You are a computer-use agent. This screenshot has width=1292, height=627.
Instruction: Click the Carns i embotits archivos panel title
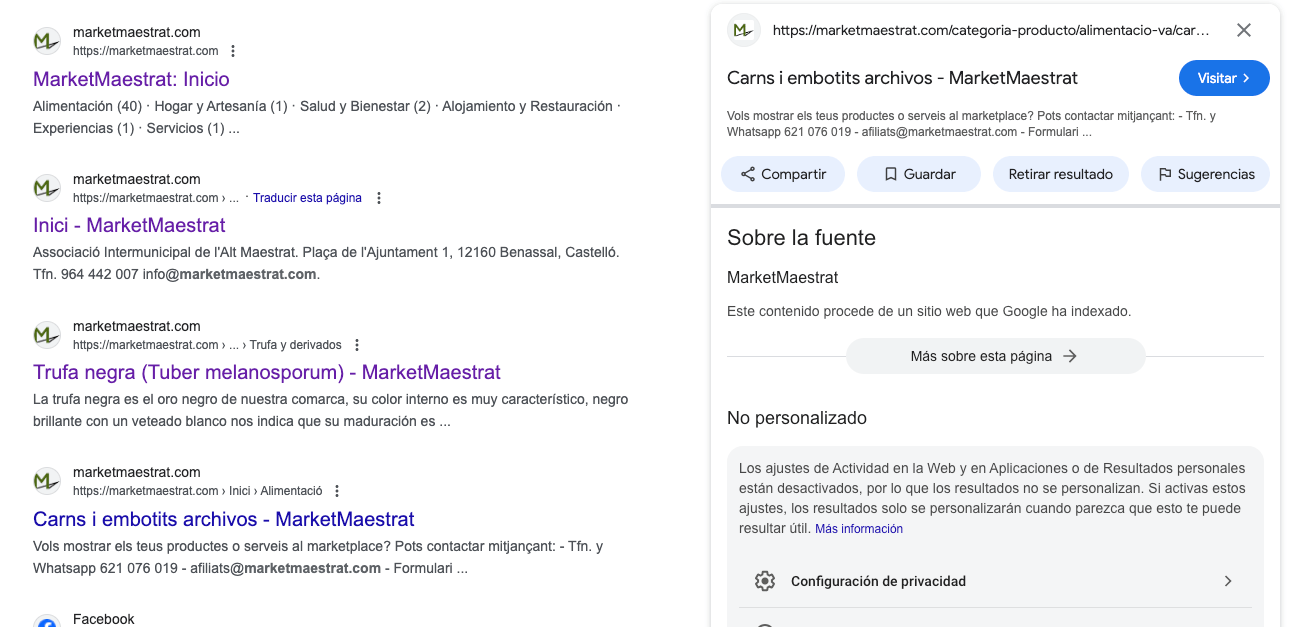902,78
